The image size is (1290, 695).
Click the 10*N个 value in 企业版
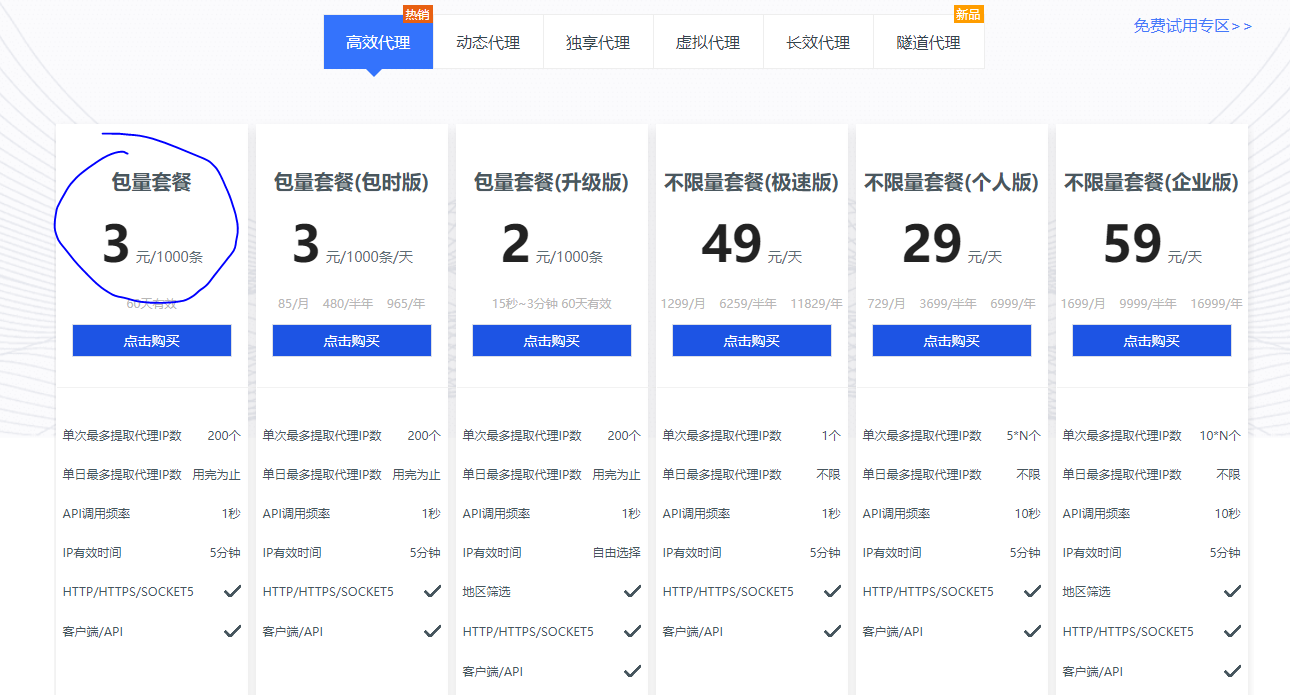click(x=1220, y=436)
